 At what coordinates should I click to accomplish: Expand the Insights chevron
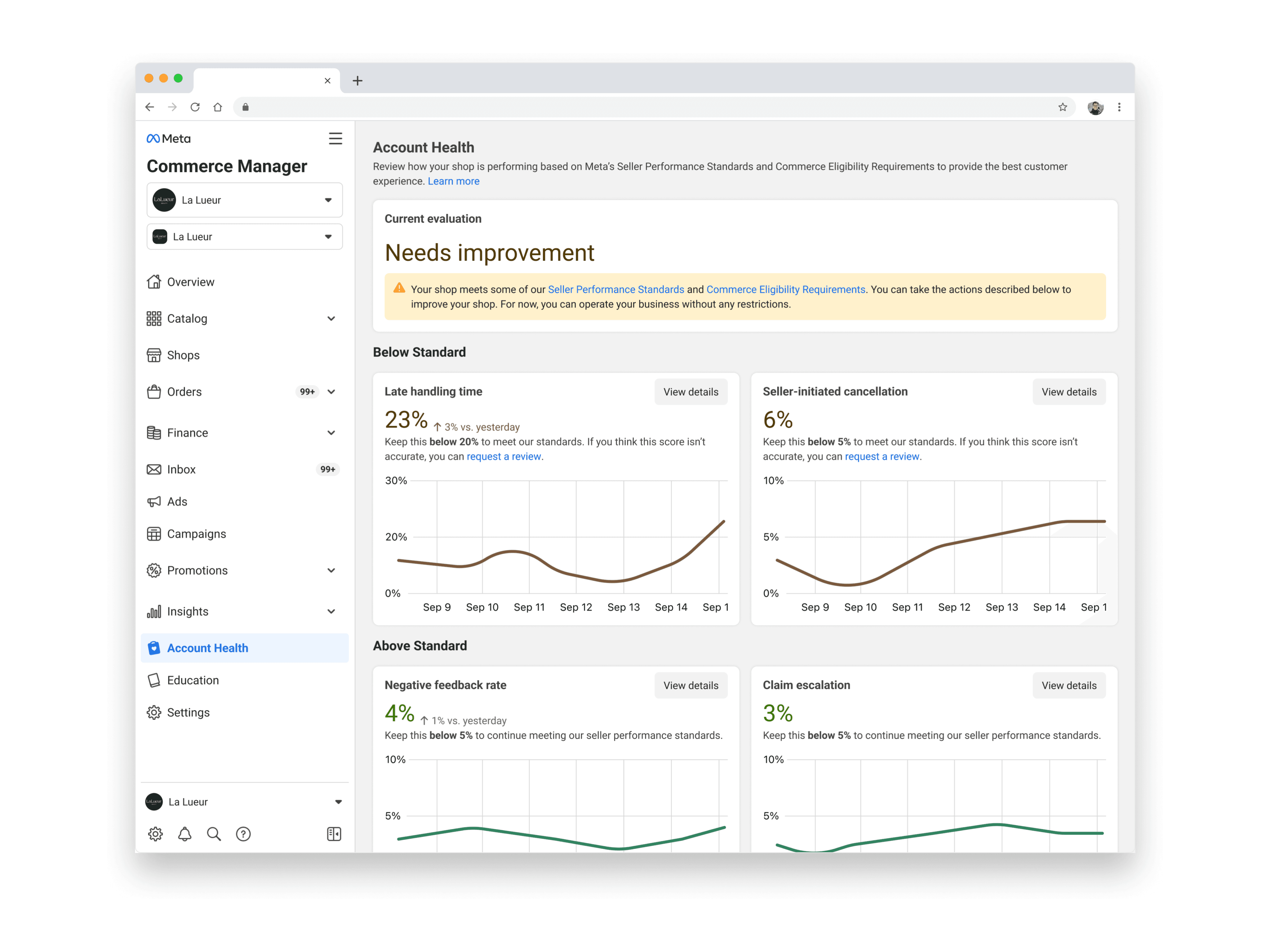331,612
